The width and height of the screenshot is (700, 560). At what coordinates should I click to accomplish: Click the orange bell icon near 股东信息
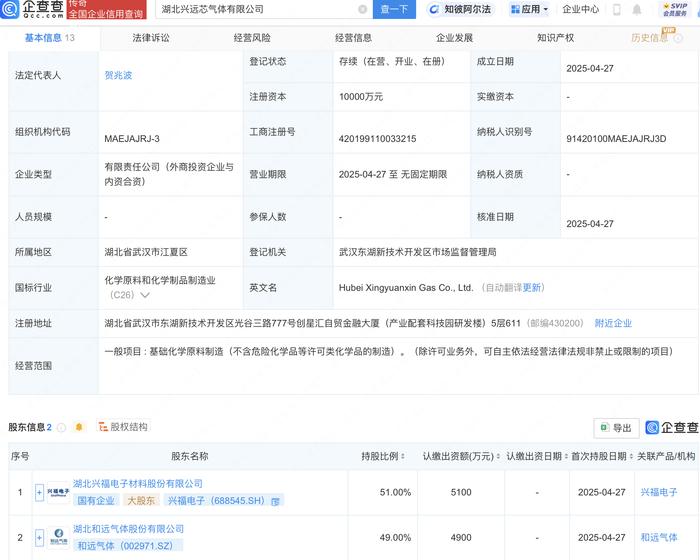79,427
